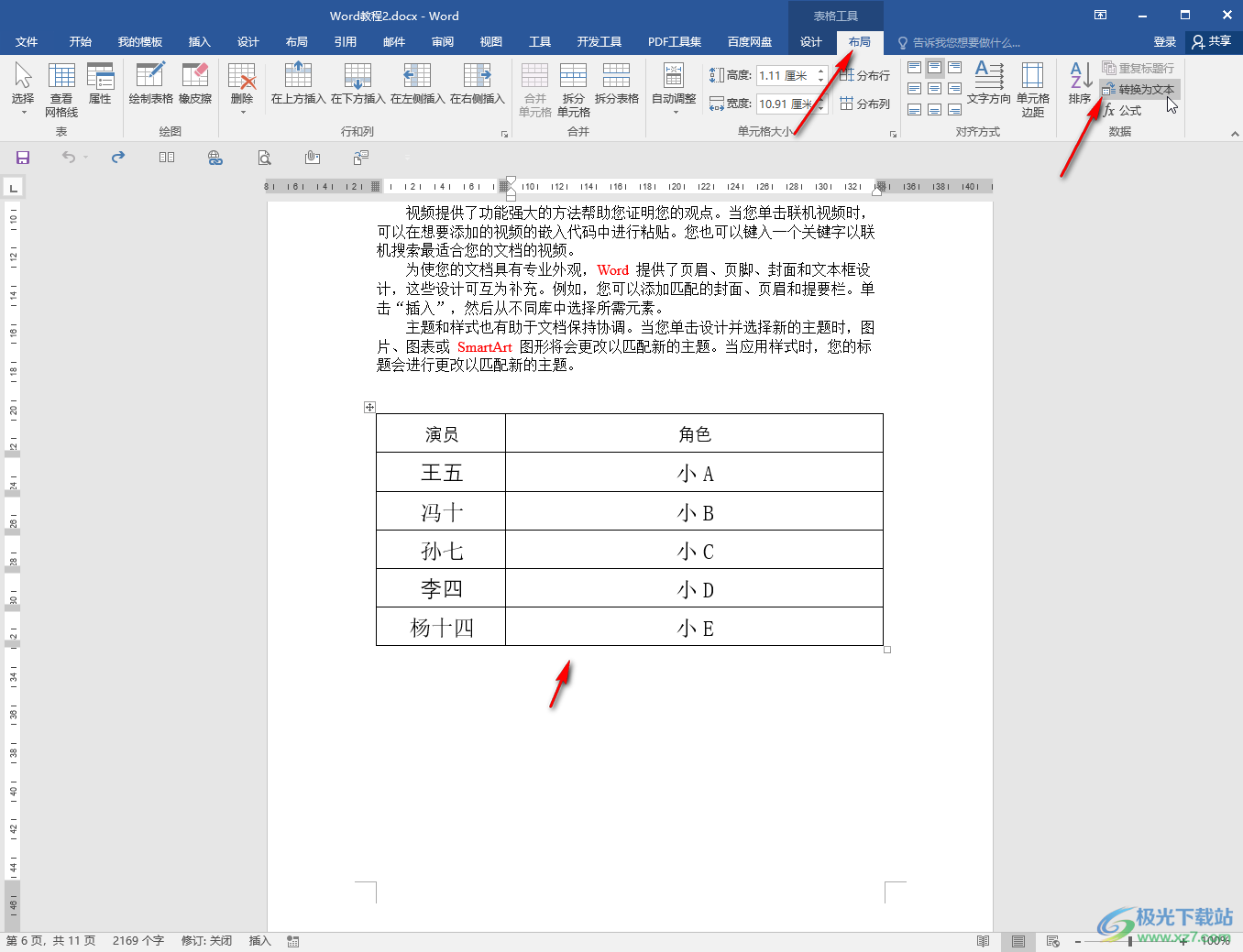Increase row height with the up spinner

[x=820, y=71]
